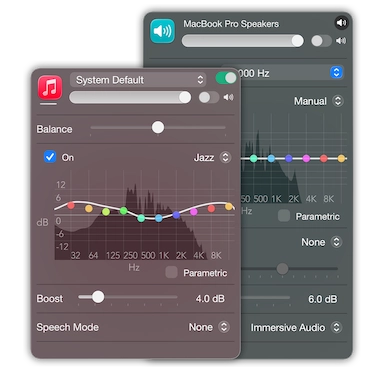
Task: Click the 4.0 dB boost value
Action: (x=210, y=298)
